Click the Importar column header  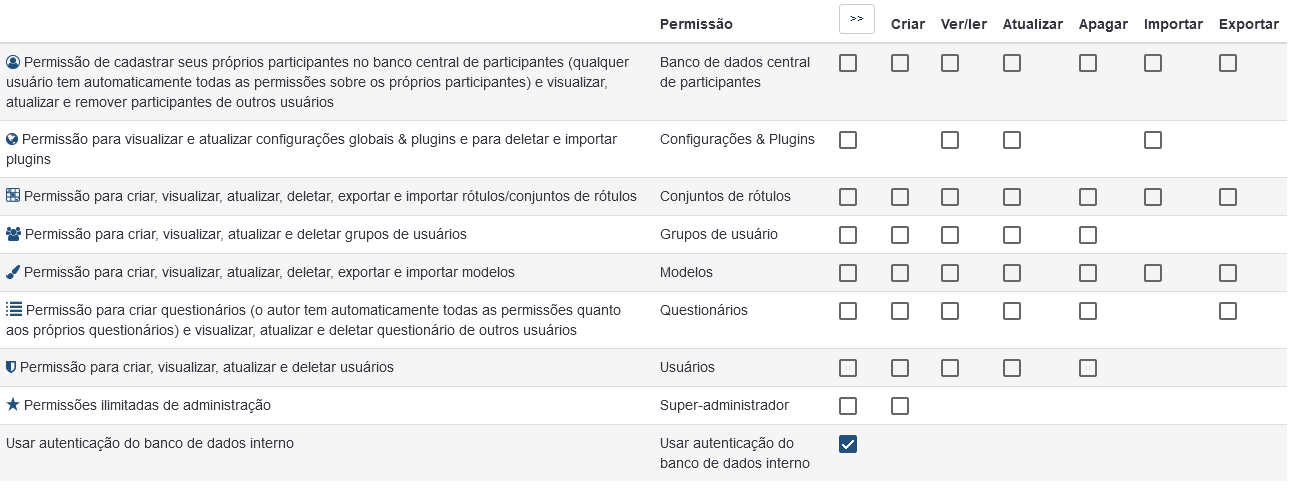tap(1173, 24)
